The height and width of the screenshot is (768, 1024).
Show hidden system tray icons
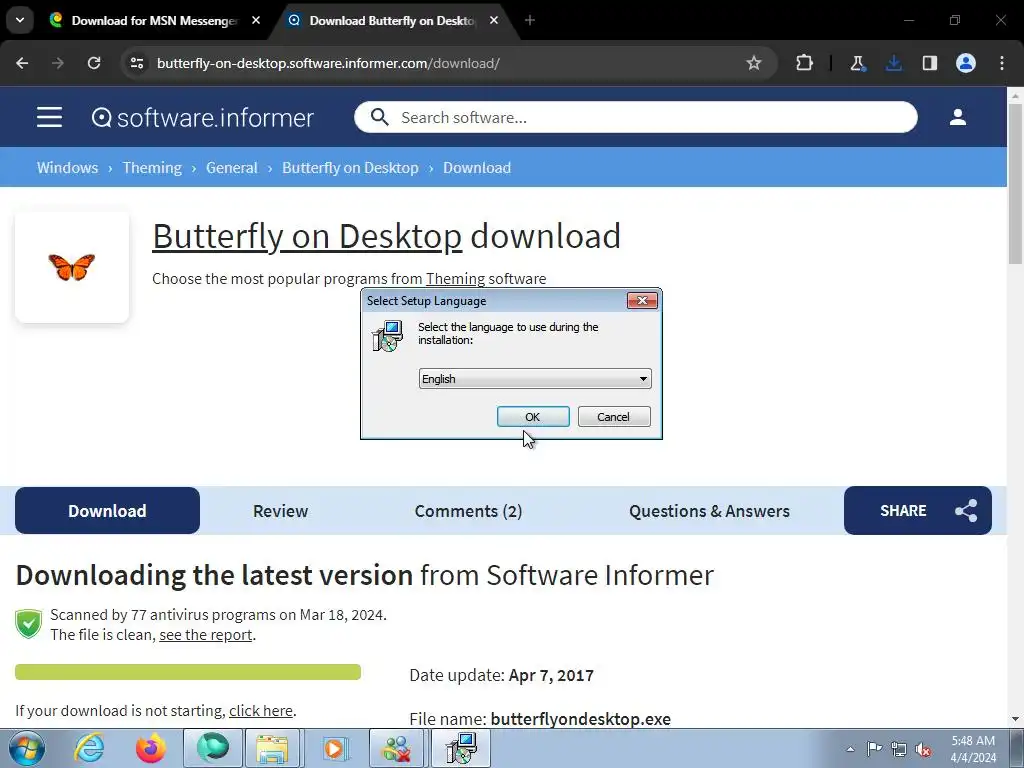point(850,749)
